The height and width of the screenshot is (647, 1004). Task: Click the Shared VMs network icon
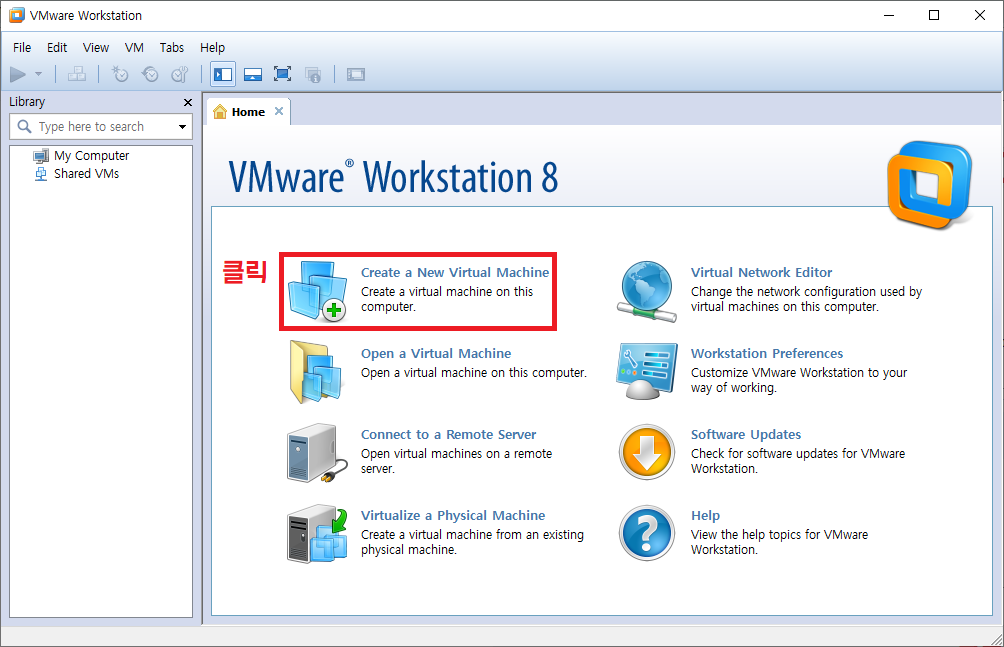[41, 174]
